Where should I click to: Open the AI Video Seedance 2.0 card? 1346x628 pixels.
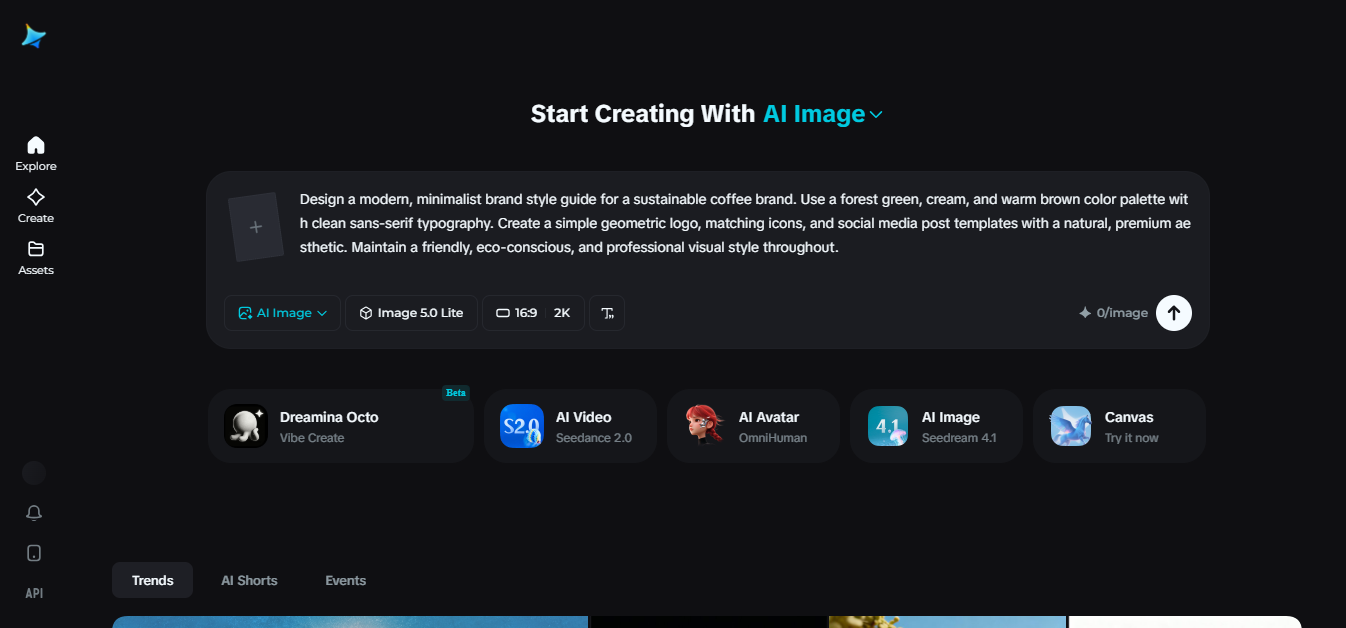[570, 426]
